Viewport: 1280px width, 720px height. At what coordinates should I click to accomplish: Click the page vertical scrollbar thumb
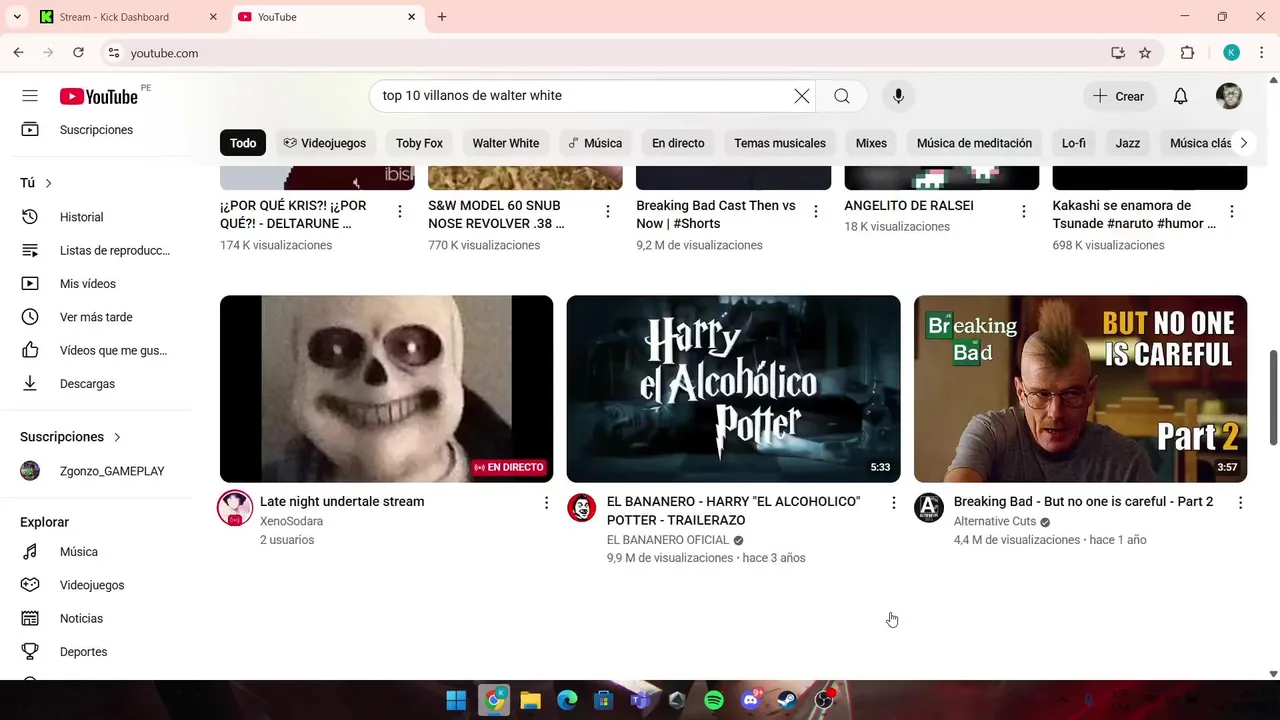pos(1273,397)
